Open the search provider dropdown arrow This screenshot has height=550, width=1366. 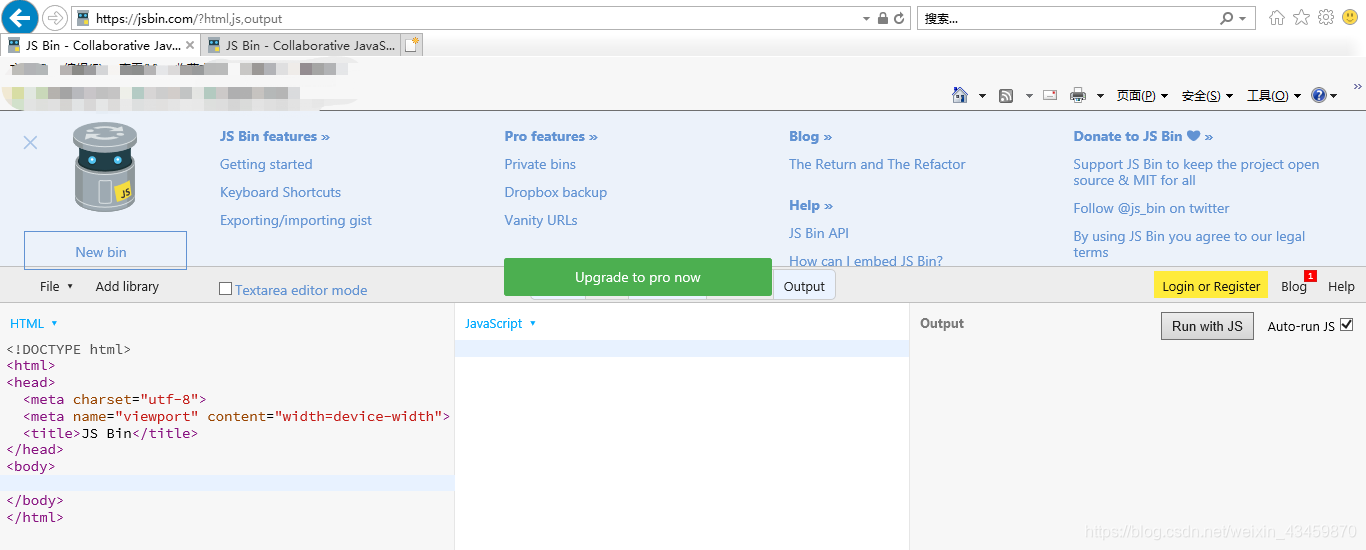[1242, 18]
